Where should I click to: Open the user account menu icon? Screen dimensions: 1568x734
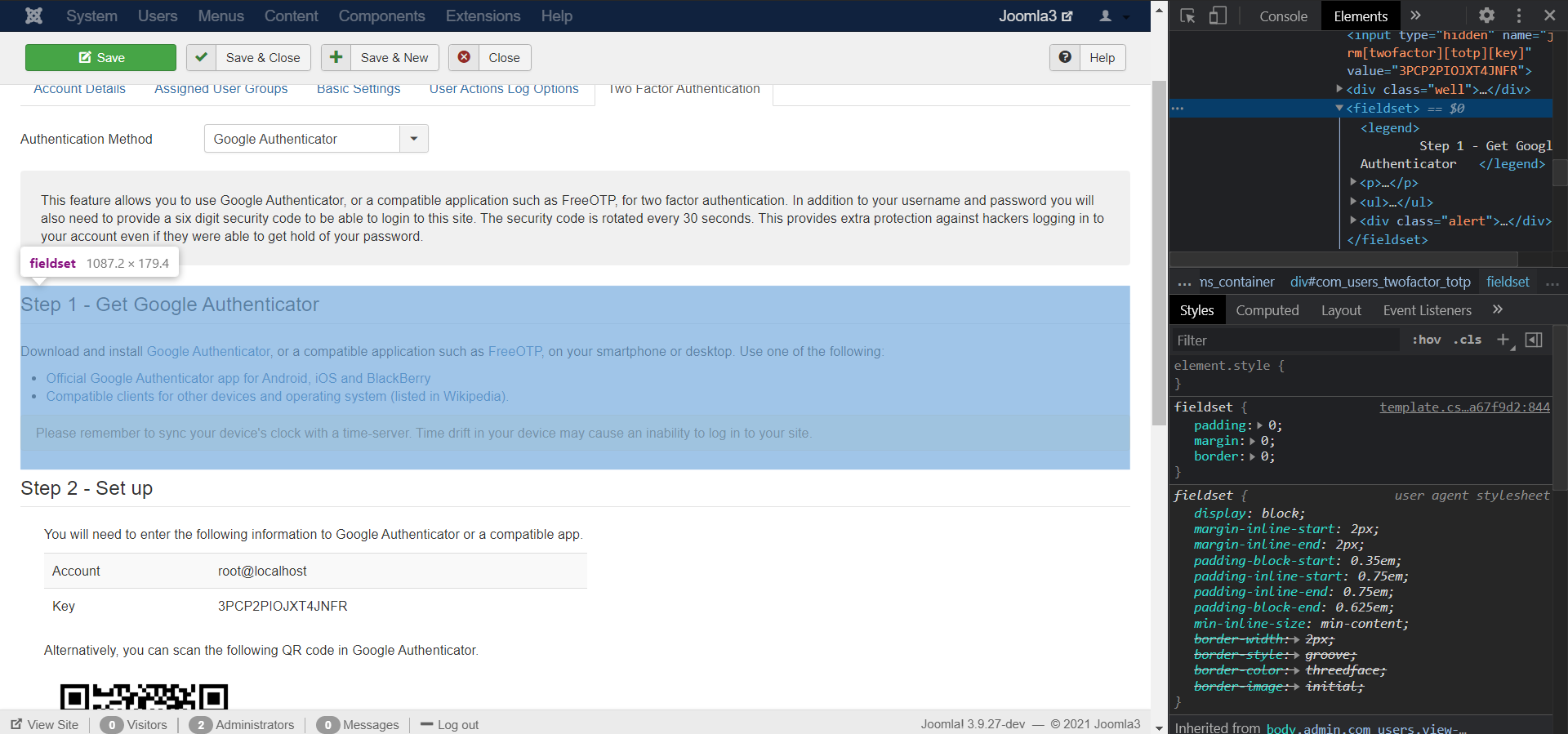pyautogui.click(x=1106, y=16)
